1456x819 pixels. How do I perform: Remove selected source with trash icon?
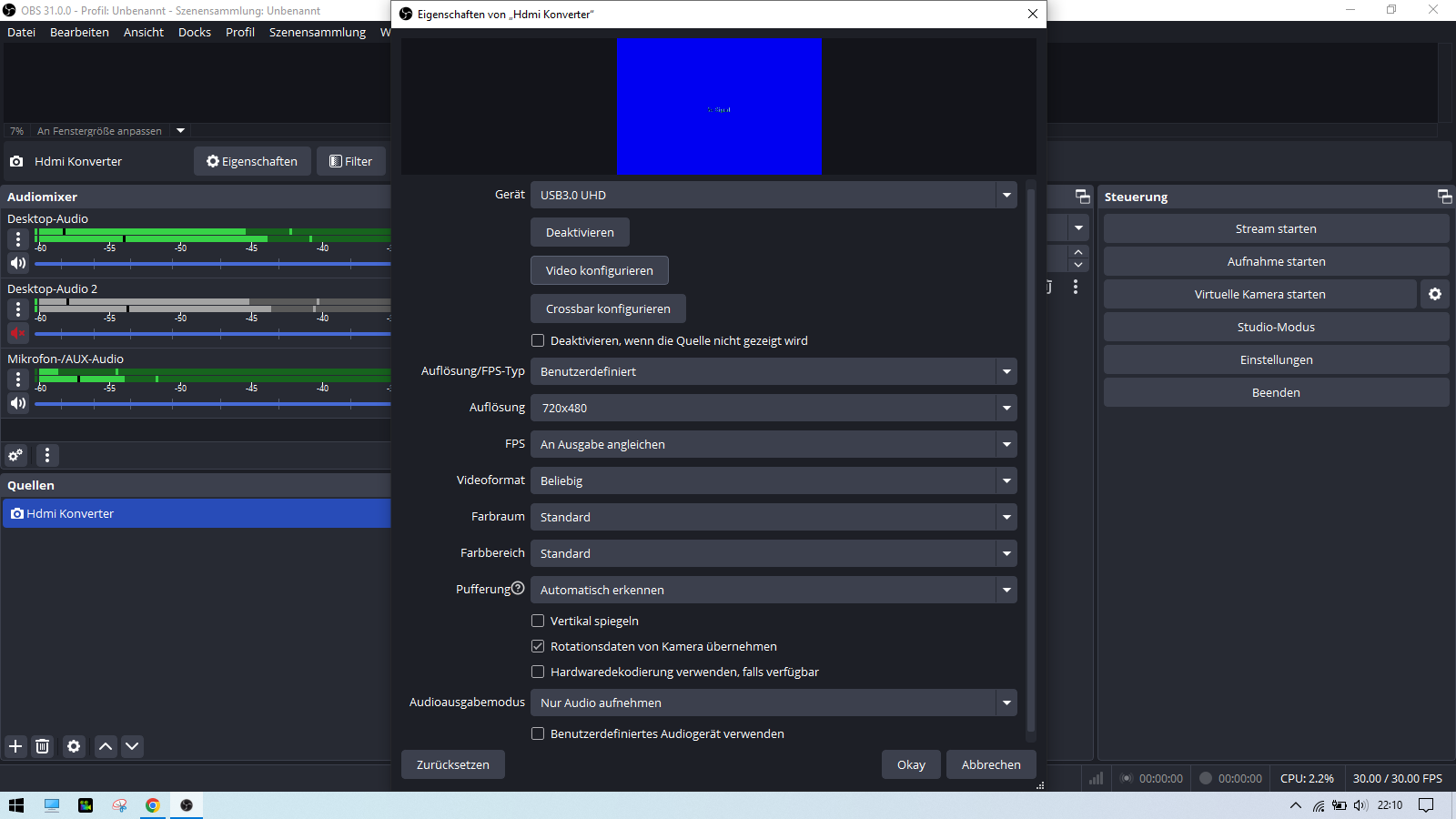42,746
